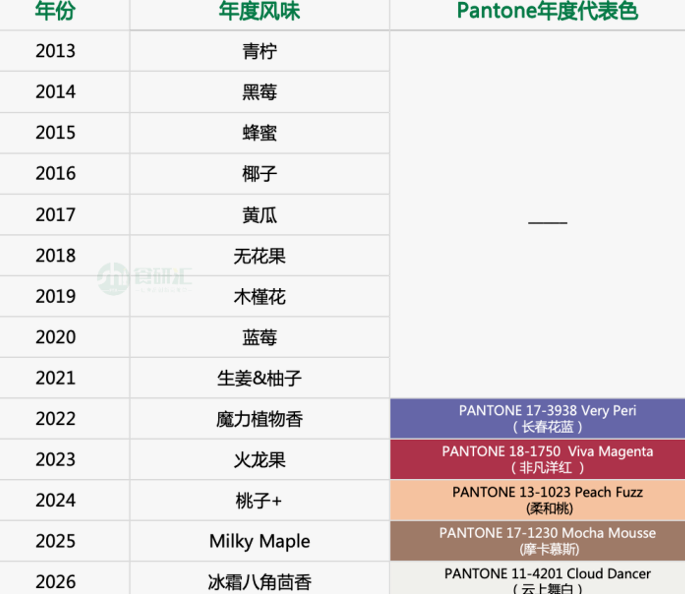Screen dimensions: 685x594
Task: Select the 2013 year cell
Action: (55, 51)
